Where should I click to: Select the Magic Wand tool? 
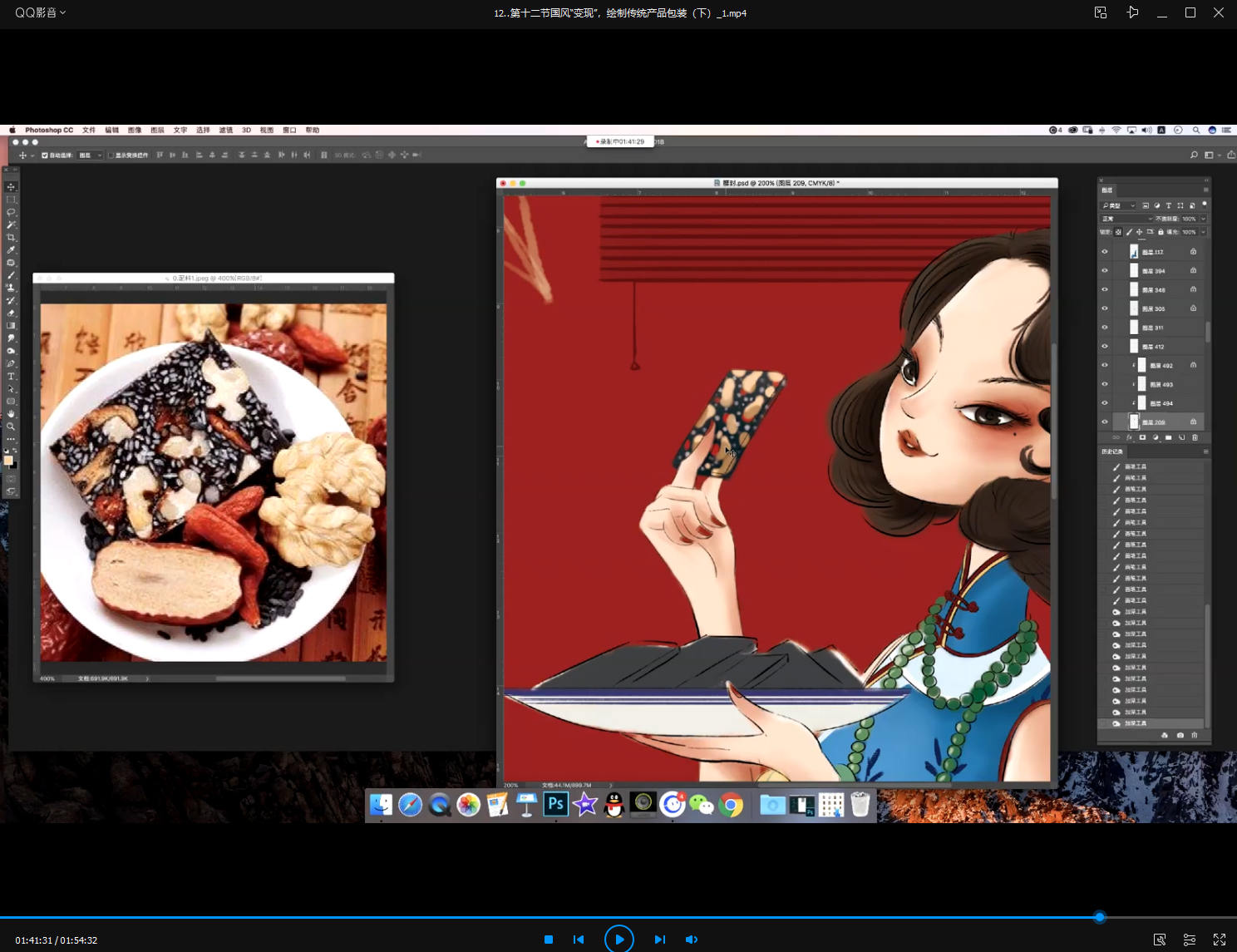[11, 224]
